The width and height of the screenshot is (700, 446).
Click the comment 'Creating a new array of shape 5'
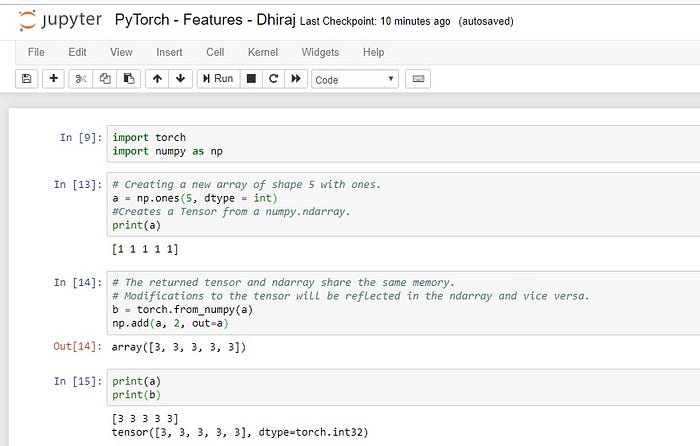click(246, 184)
